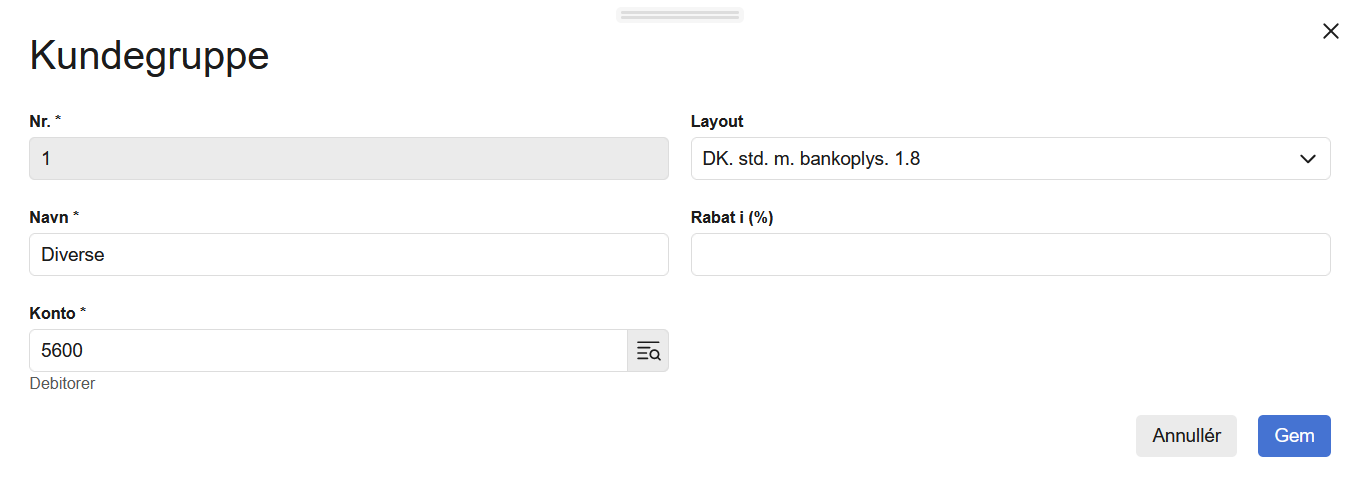Click the Nr. label
The height and width of the screenshot is (486, 1358).
point(41,122)
